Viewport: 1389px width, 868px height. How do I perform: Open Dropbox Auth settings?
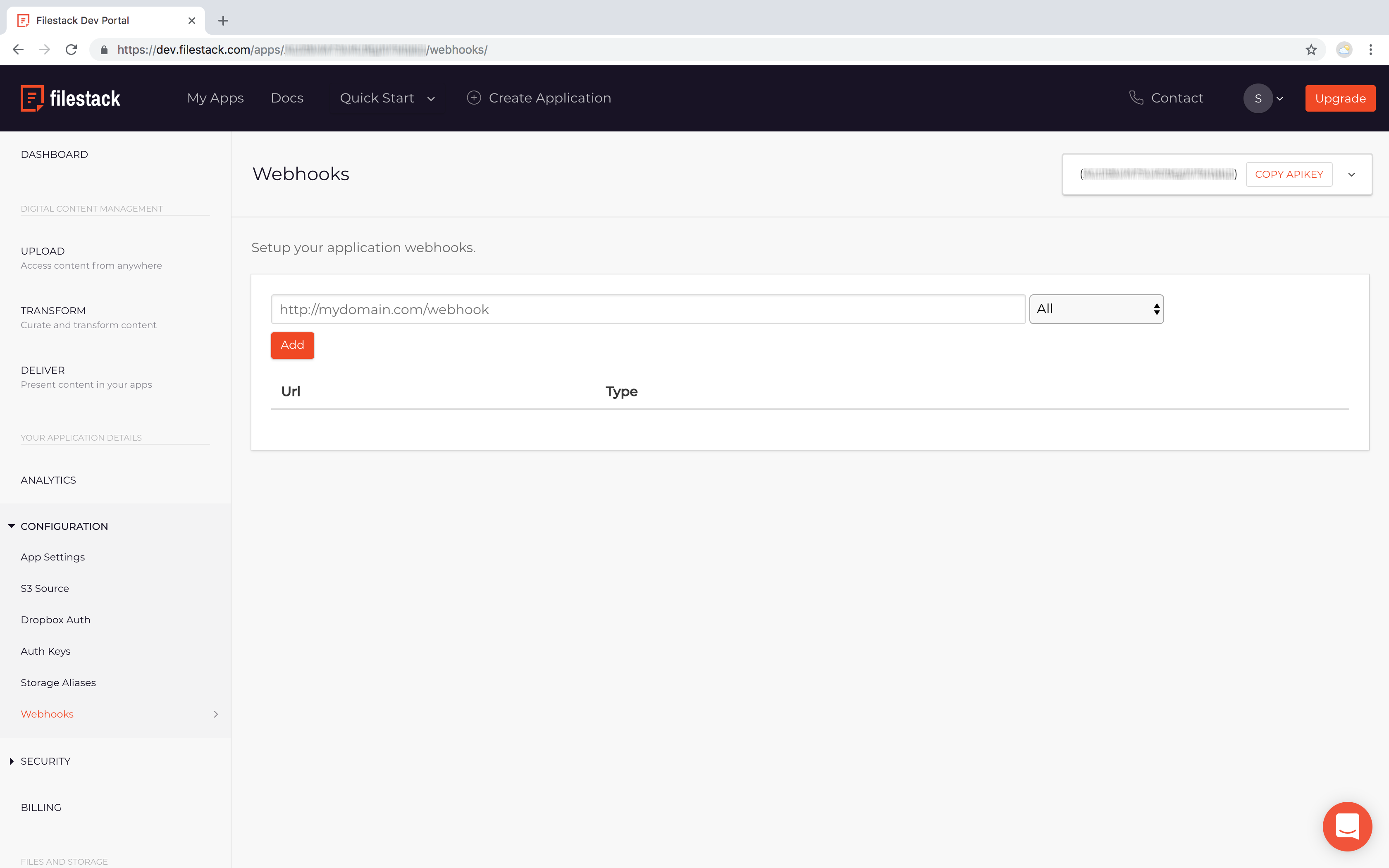pyautogui.click(x=56, y=620)
